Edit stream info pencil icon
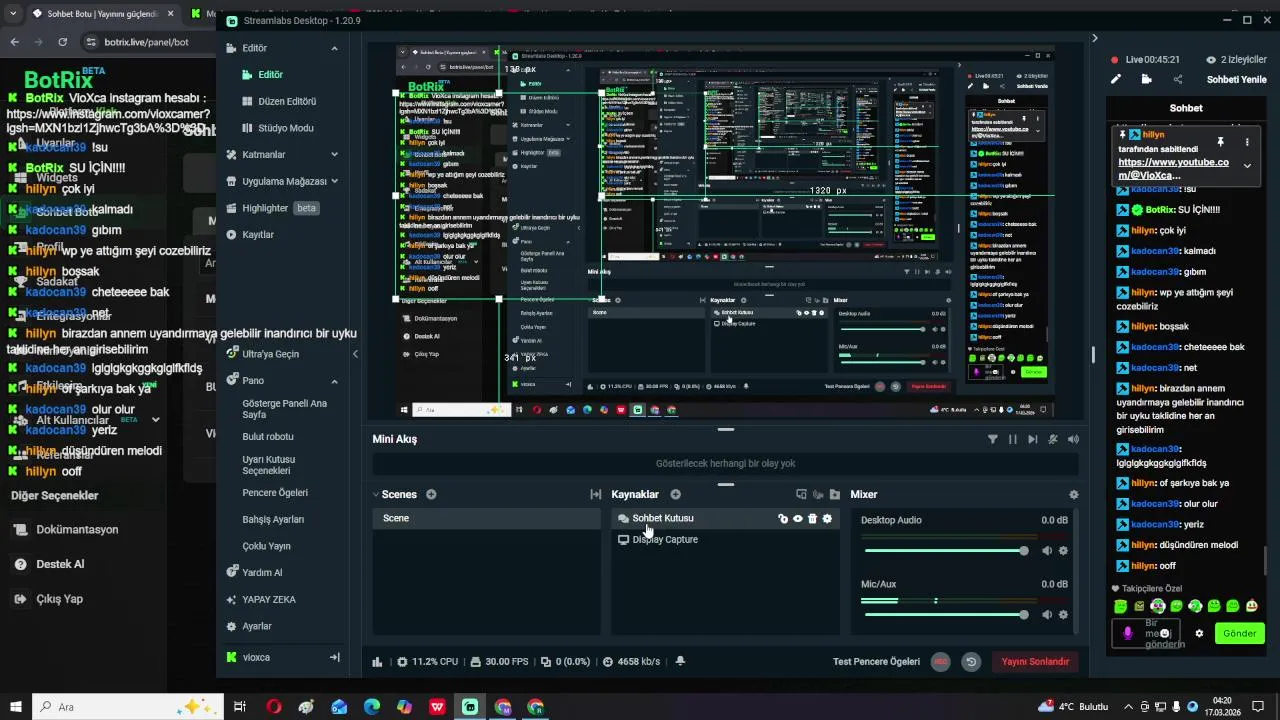This screenshot has height=720, width=1280. pyautogui.click(x=1116, y=80)
